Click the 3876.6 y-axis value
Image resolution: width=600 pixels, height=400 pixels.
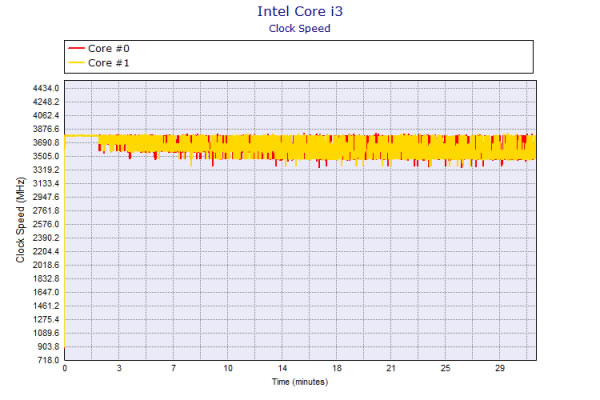pyautogui.click(x=46, y=129)
